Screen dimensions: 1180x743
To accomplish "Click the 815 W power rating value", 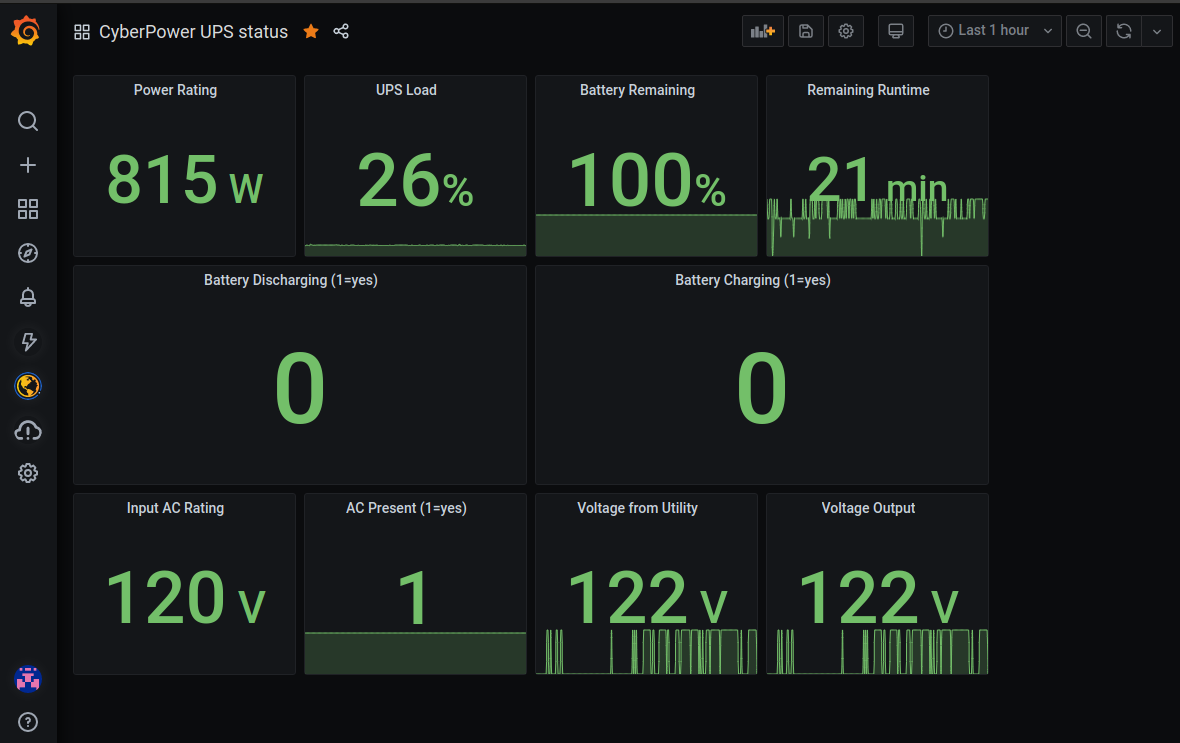I will pos(185,180).
